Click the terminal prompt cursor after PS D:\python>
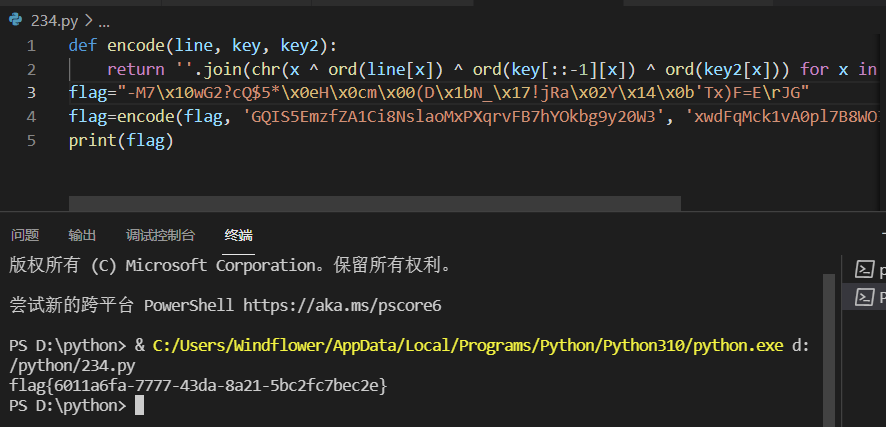The width and height of the screenshot is (886, 427). (x=140, y=406)
